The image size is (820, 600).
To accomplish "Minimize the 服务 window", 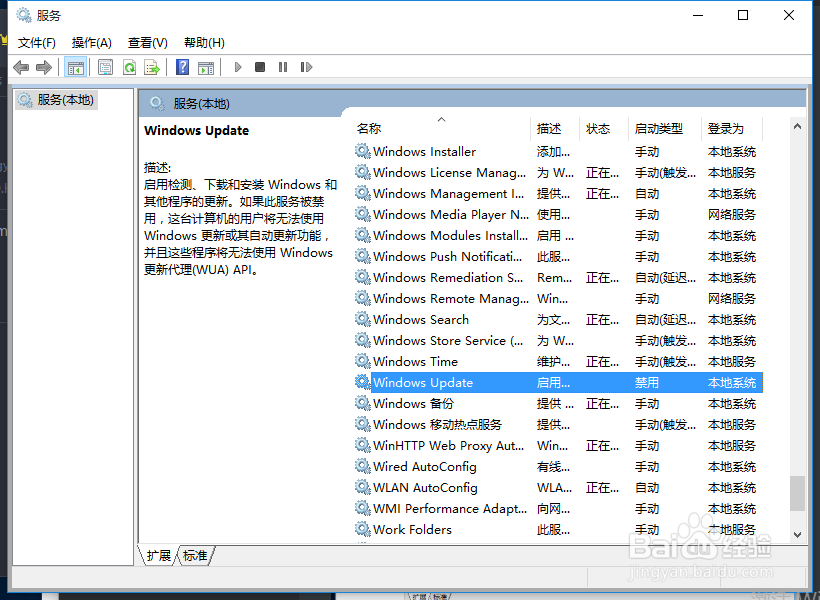I will pyautogui.click(x=698, y=15).
